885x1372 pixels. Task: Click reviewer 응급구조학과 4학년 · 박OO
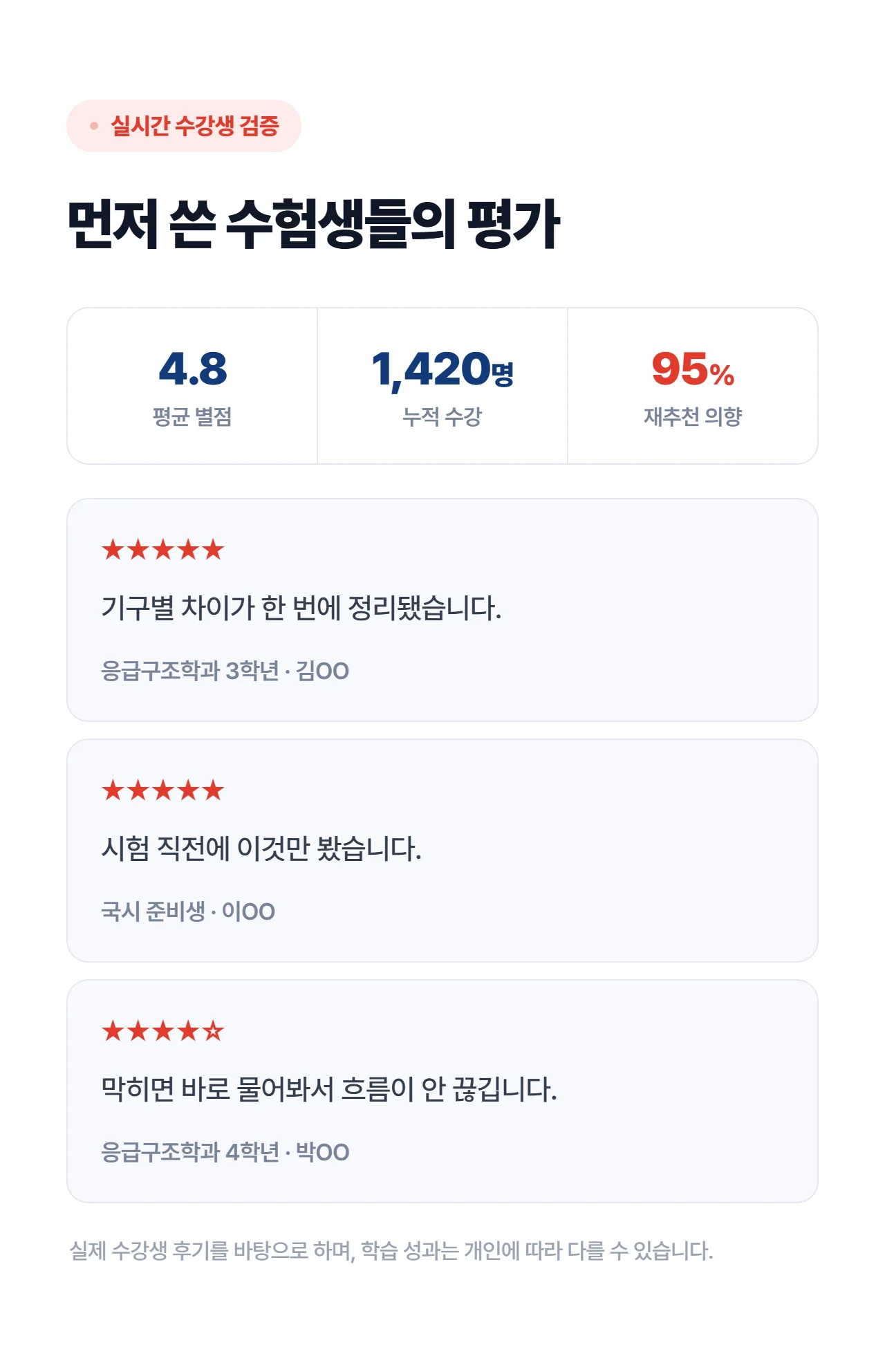[225, 1152]
